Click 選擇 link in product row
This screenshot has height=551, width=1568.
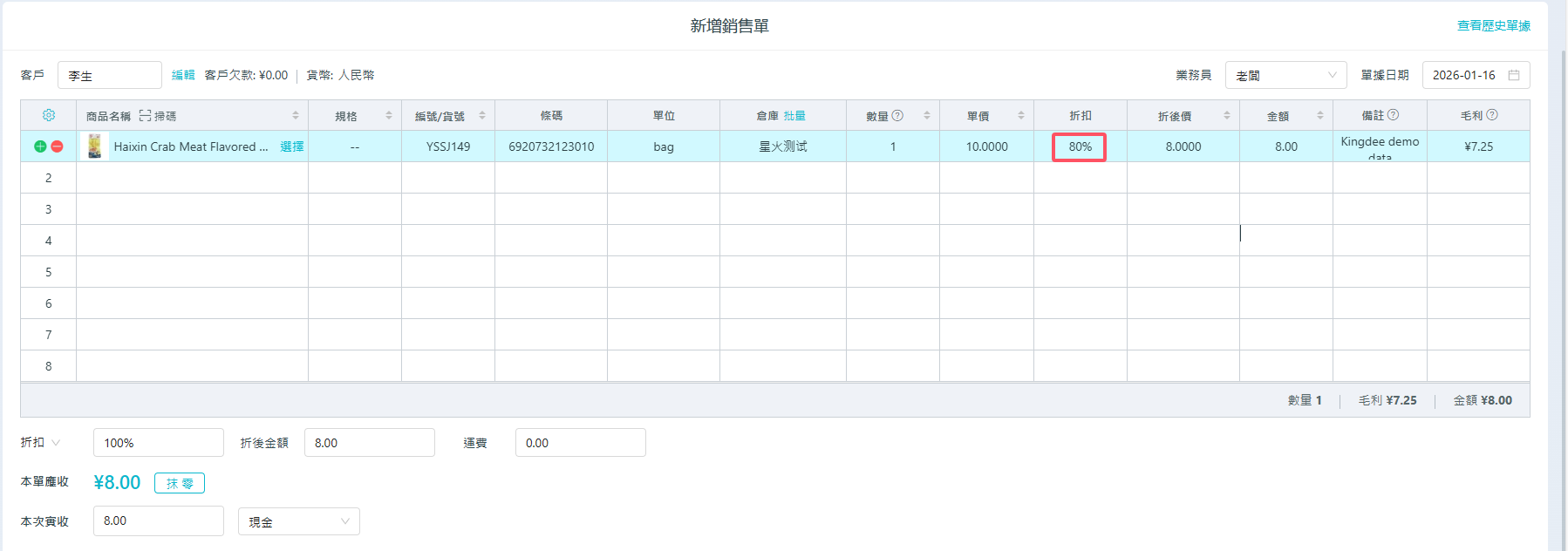(291, 146)
